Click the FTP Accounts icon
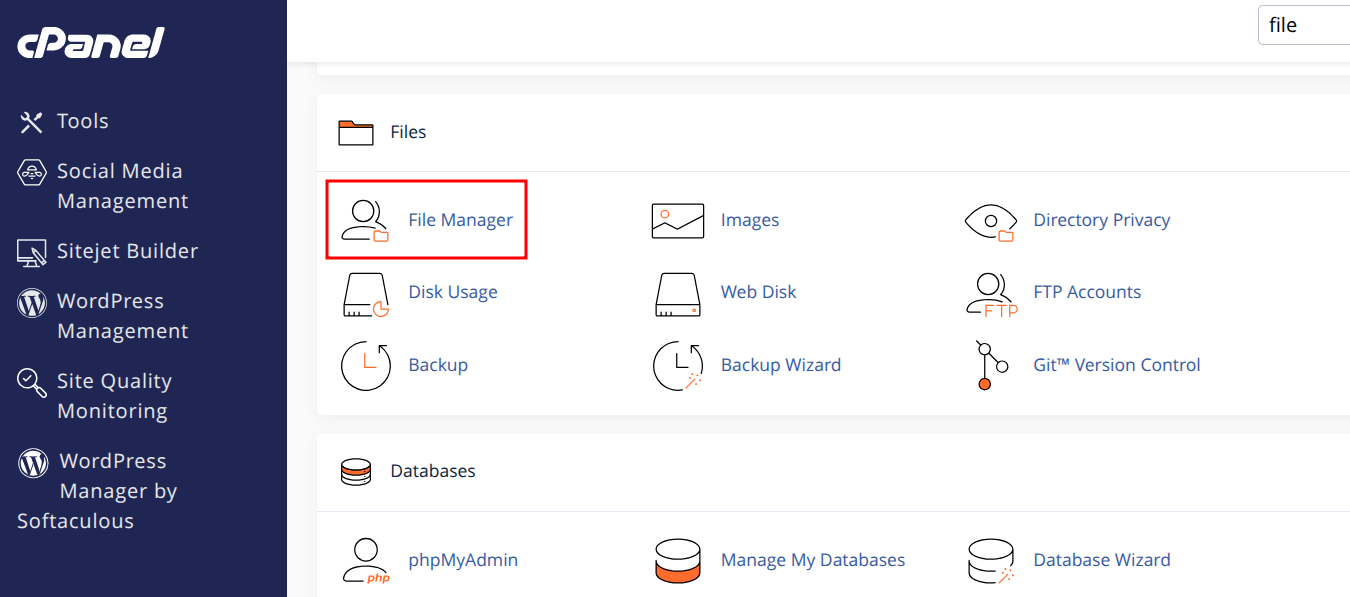Screen dimensions: 1350x597 pyautogui.click(x=991, y=292)
